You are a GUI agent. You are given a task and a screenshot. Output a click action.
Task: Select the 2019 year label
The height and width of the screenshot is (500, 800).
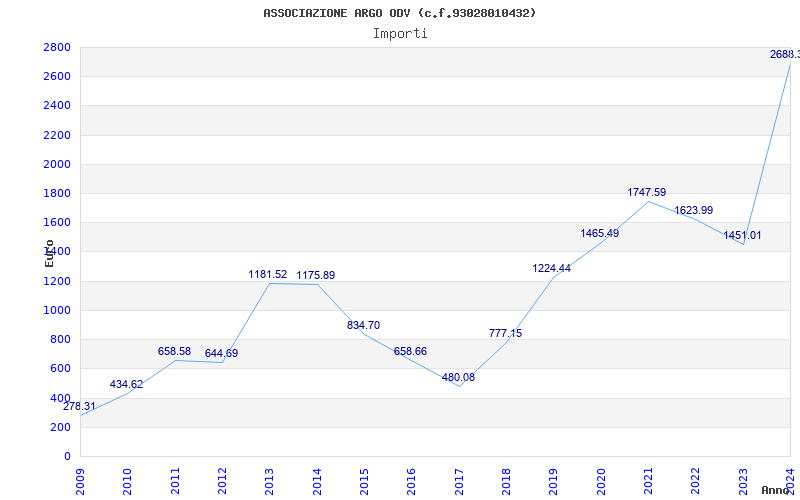click(x=554, y=481)
